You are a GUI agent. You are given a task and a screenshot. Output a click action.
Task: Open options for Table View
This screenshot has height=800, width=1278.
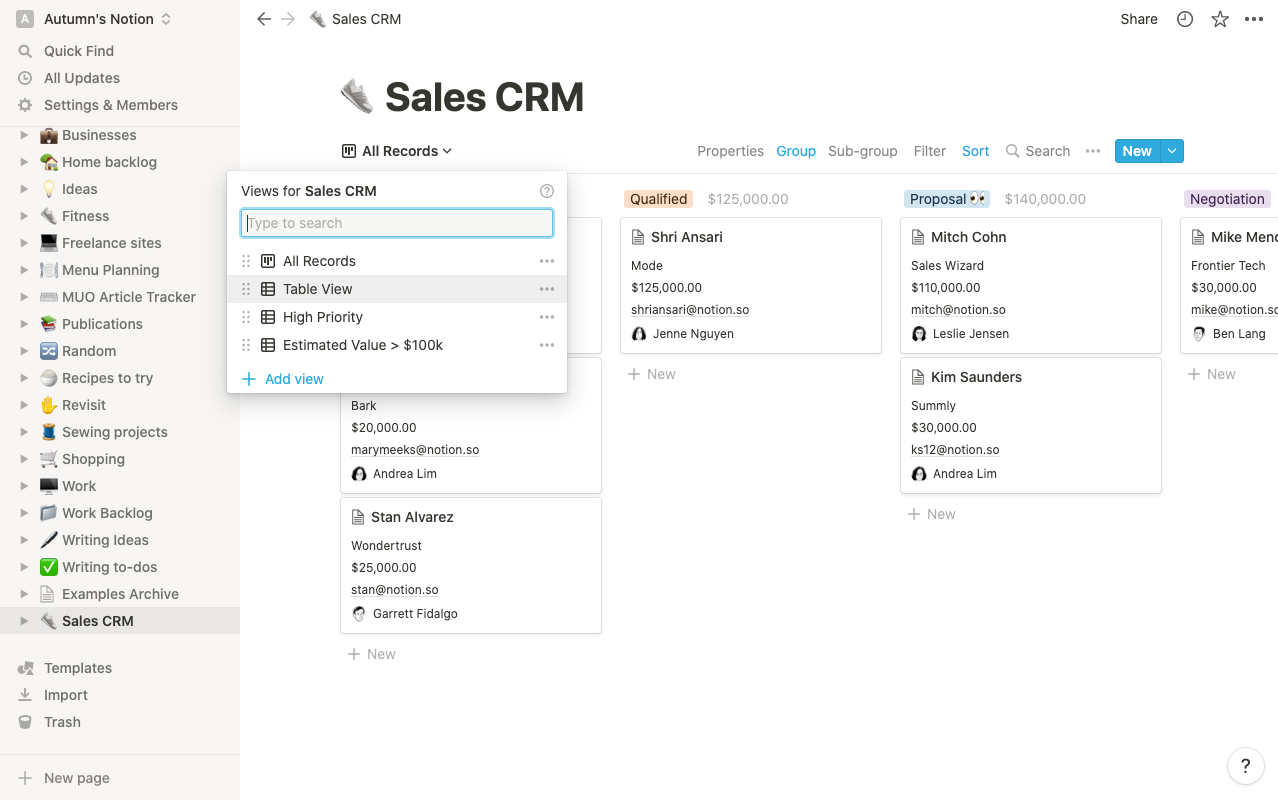pyautogui.click(x=546, y=289)
